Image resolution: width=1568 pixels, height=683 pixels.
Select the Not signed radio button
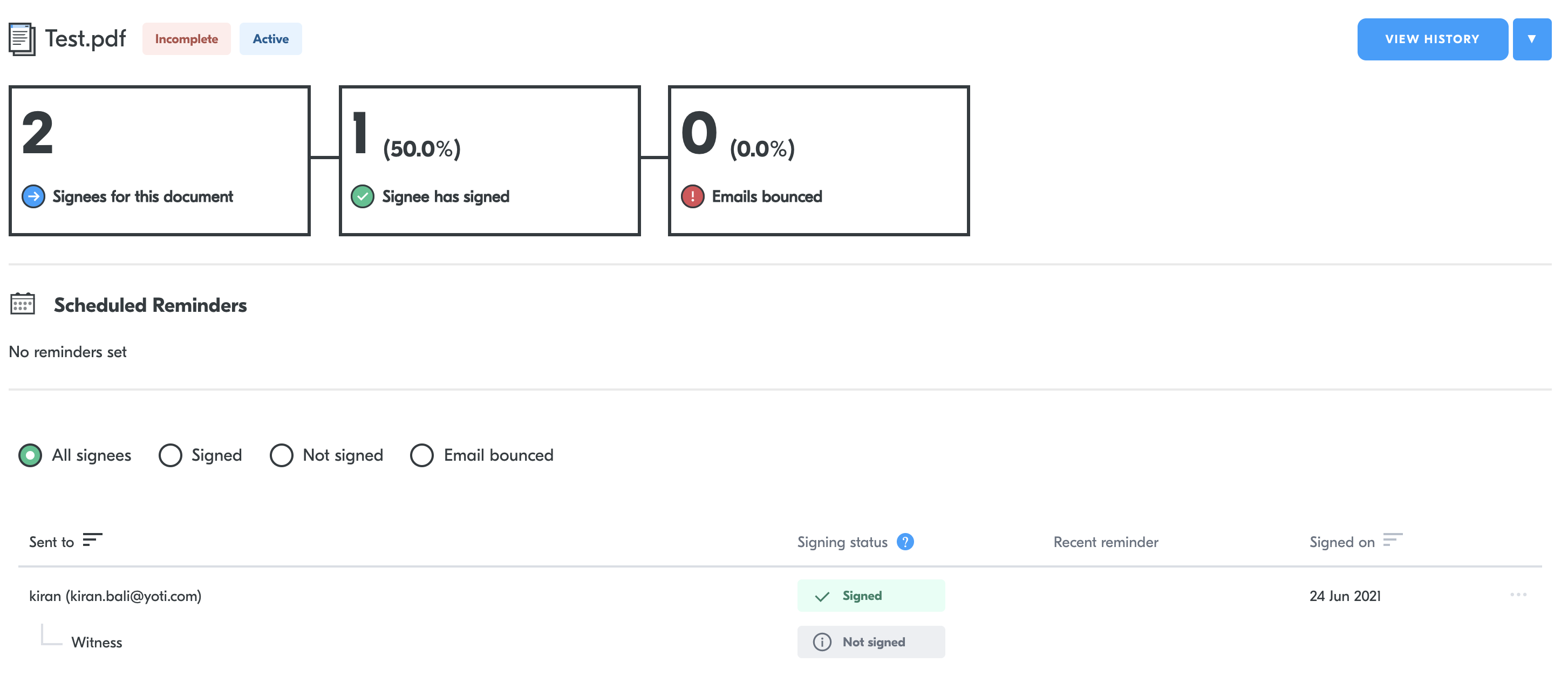[x=282, y=455]
